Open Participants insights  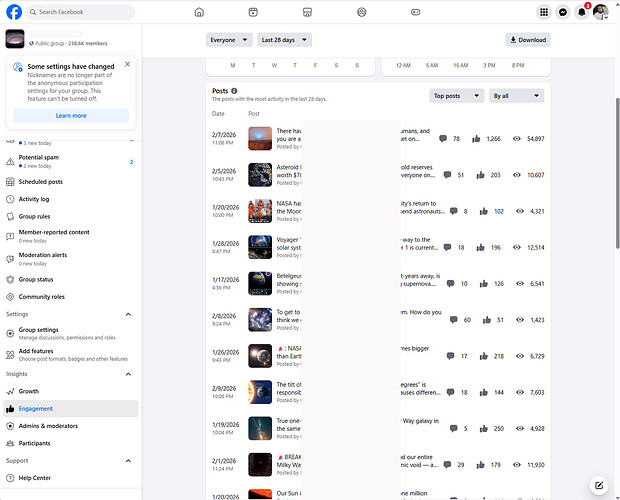click(71, 443)
